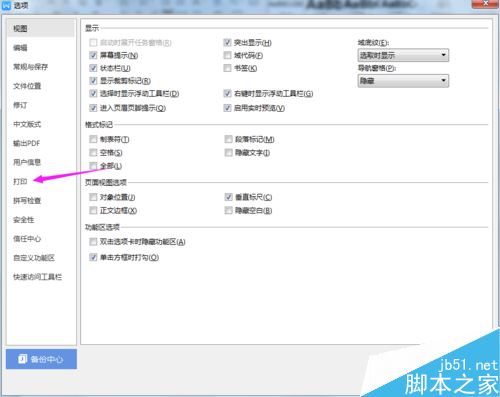Toggle 显示裁剪标记(R) checkbox
This screenshot has height=397, width=500.
tap(93, 81)
